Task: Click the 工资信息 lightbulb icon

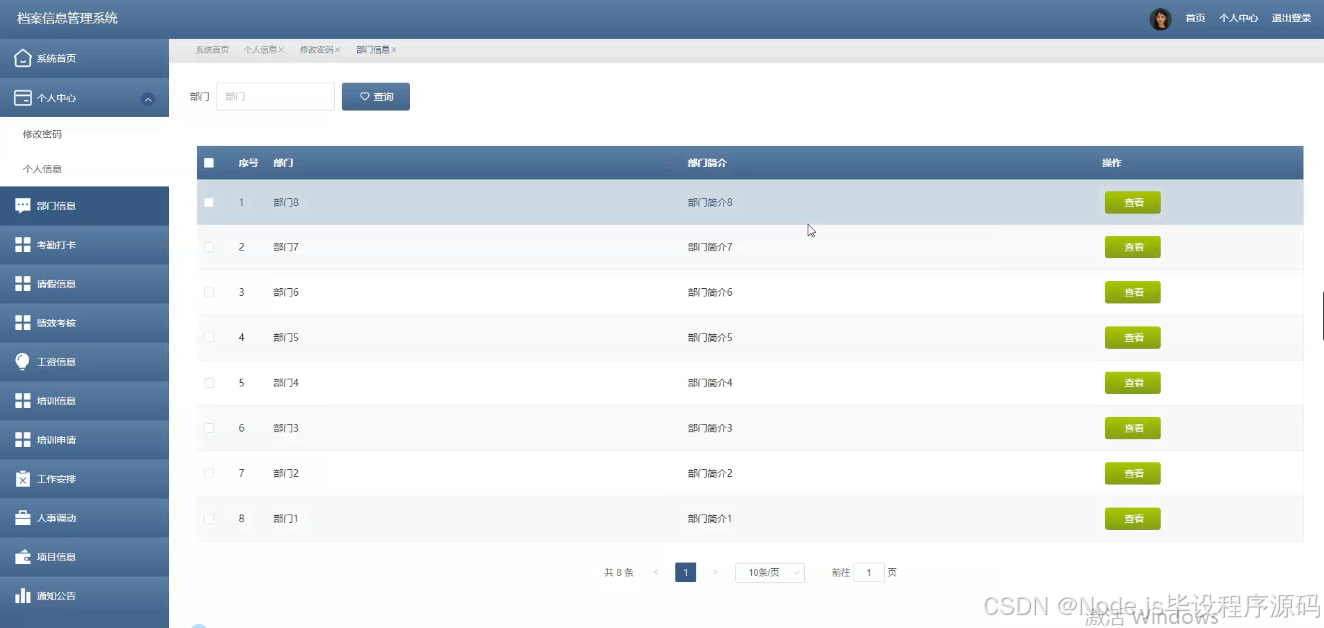Action: tap(23, 362)
